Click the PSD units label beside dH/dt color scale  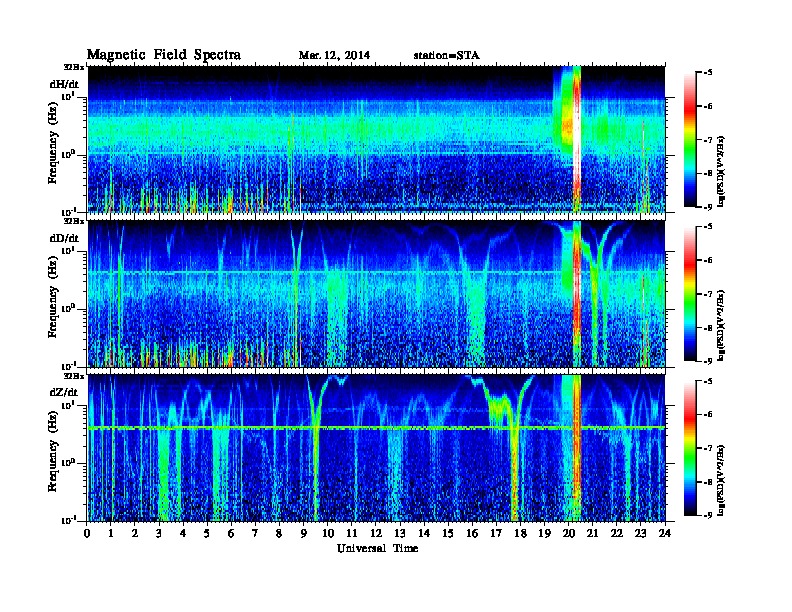(722, 171)
